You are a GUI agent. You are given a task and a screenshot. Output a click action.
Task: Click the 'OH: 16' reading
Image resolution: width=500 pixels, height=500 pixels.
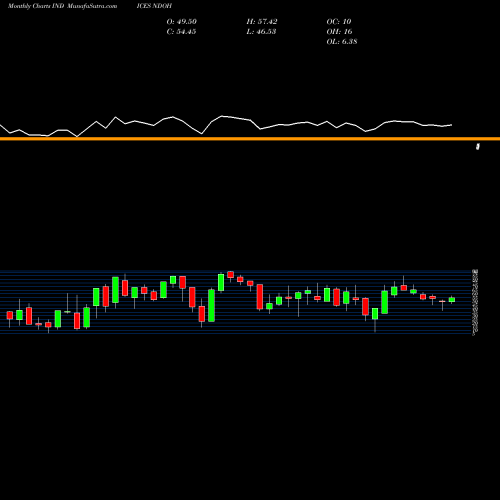pyautogui.click(x=339, y=31)
